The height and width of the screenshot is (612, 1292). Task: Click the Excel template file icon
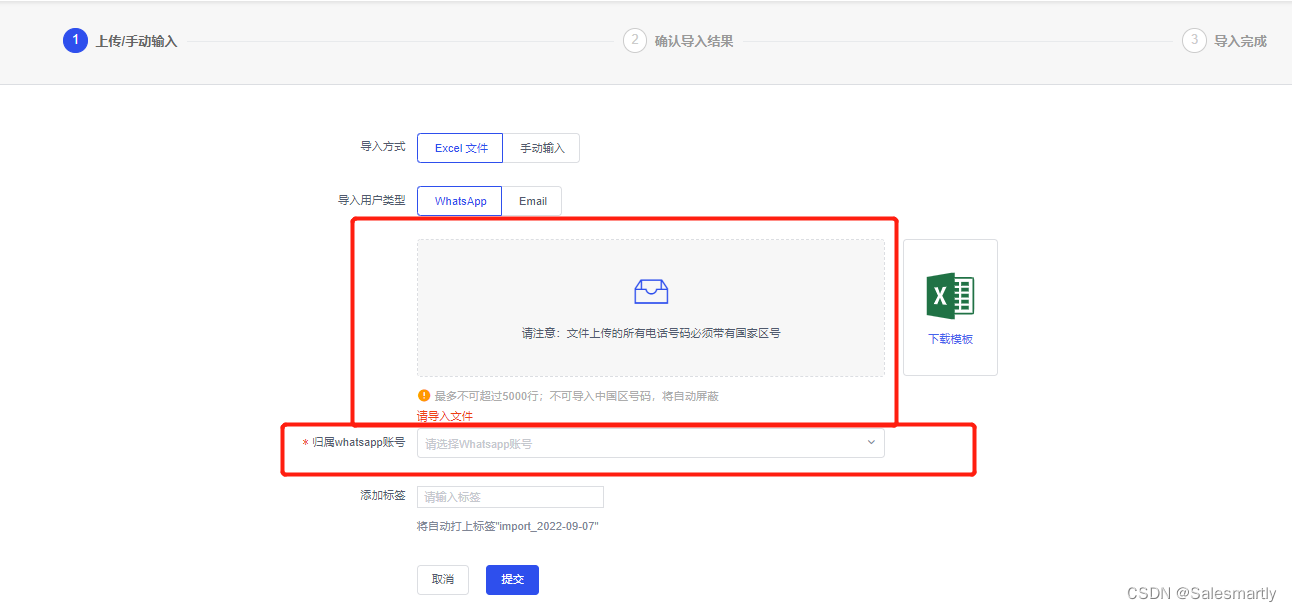click(950, 295)
